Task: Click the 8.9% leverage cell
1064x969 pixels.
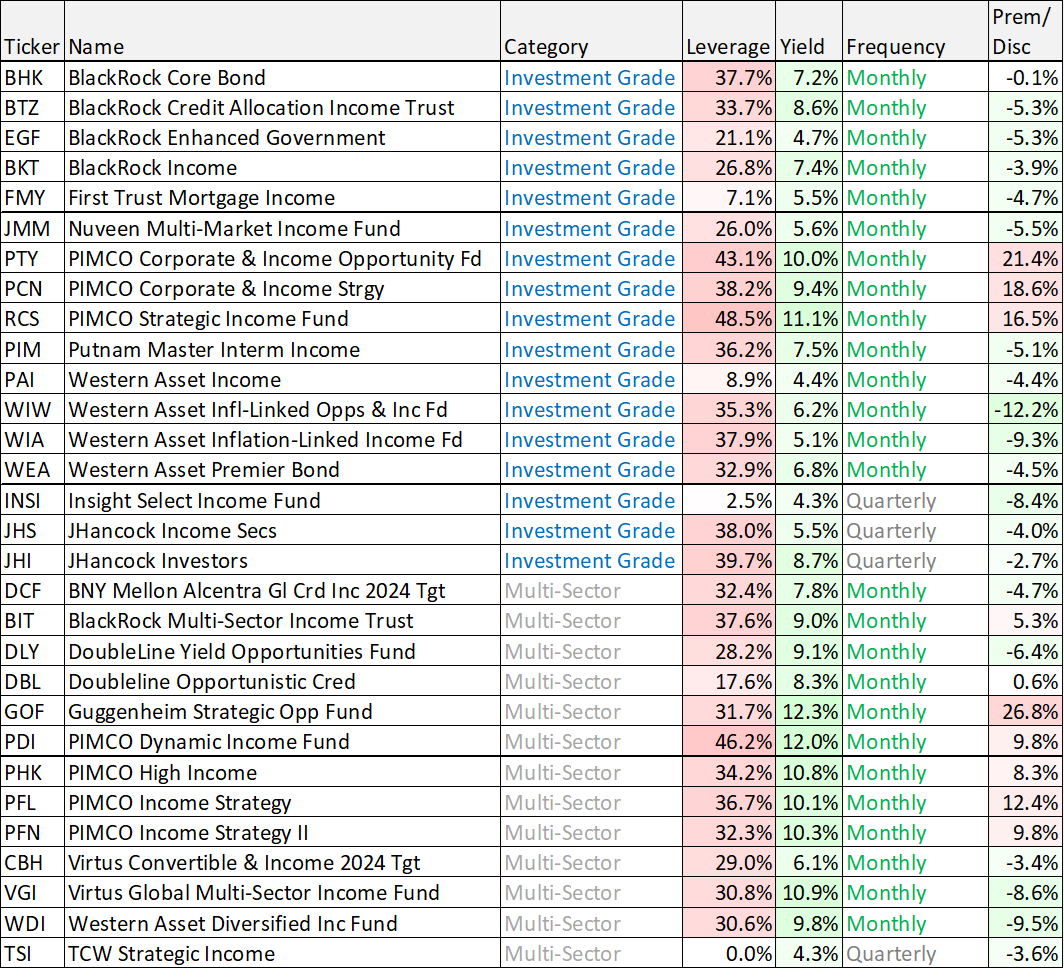Action: pos(729,379)
